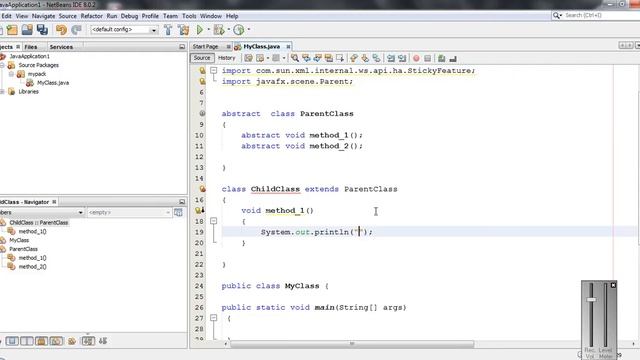
Task: Open the Navigate menu
Action: pyautogui.click(x=43, y=16)
